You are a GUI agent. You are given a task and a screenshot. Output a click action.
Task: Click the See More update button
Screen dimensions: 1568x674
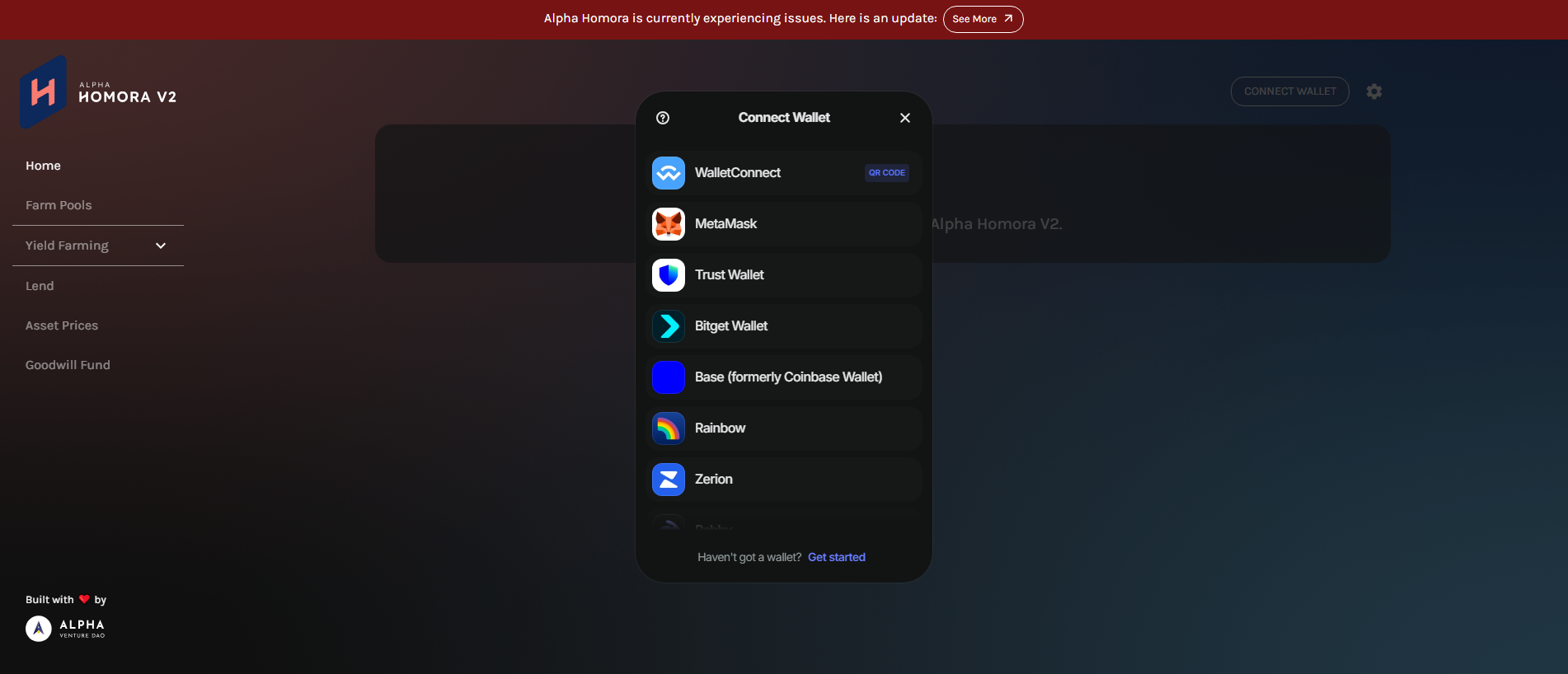coord(983,19)
